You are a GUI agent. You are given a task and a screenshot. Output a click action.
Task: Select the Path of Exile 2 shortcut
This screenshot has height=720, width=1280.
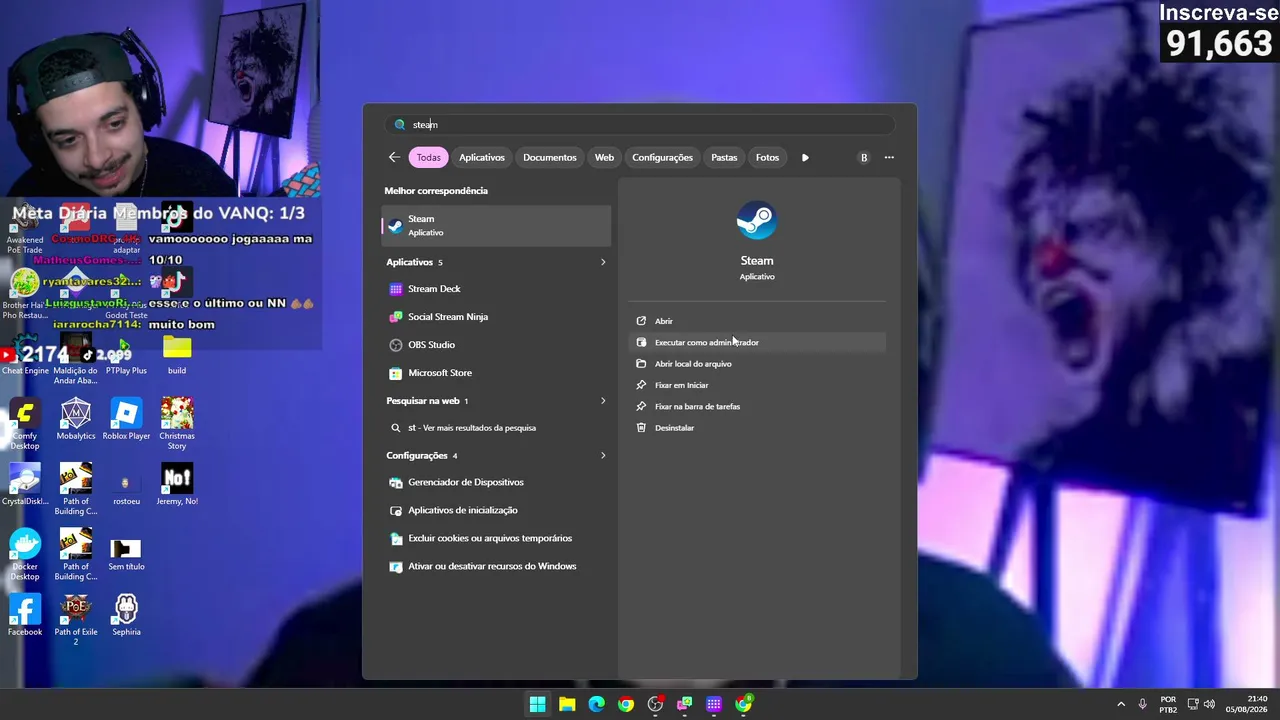(76, 620)
